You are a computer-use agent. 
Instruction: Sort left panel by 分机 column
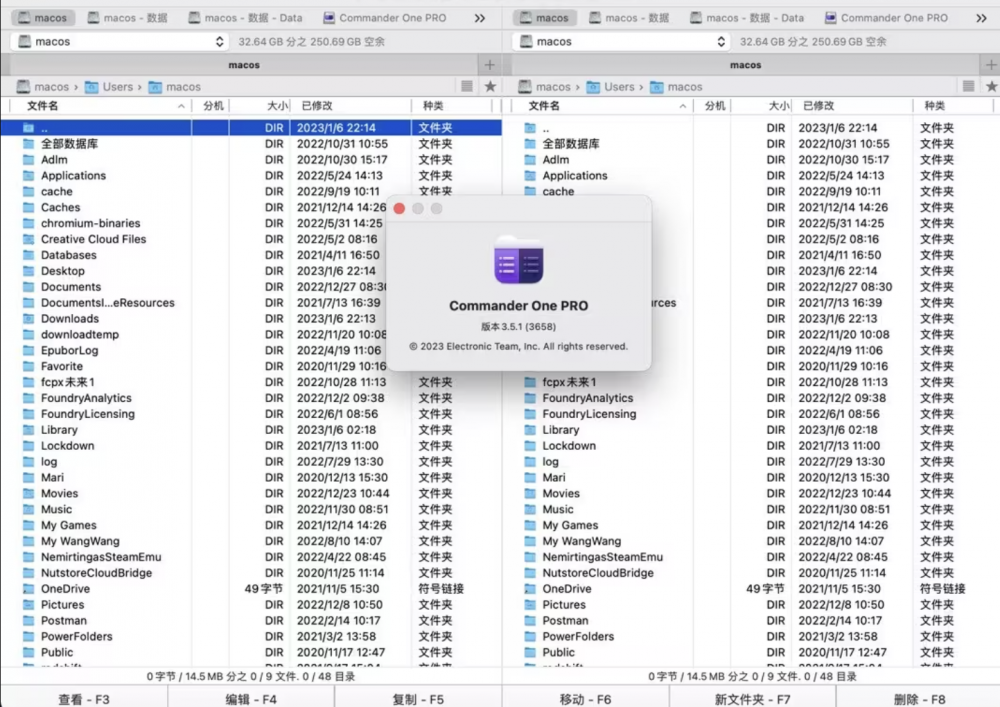[x=210, y=105]
